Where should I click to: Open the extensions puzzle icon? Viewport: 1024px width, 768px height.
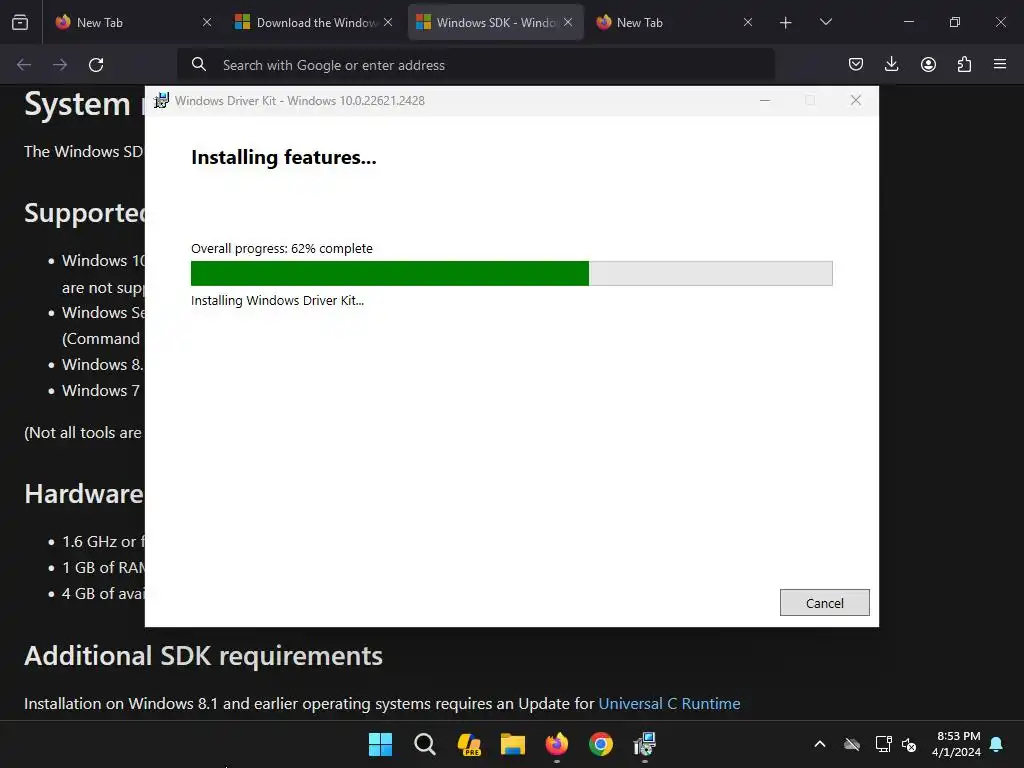[x=964, y=64]
